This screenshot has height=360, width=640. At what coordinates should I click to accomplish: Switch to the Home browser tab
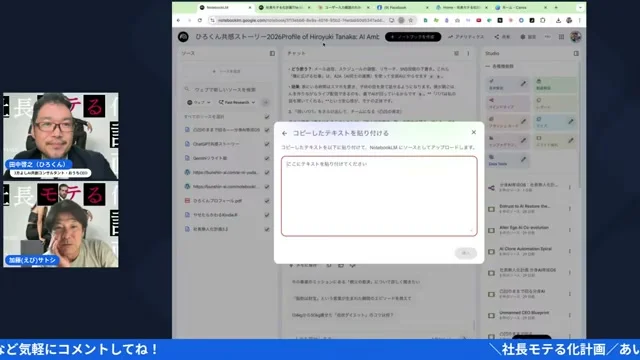(x=461, y=7)
